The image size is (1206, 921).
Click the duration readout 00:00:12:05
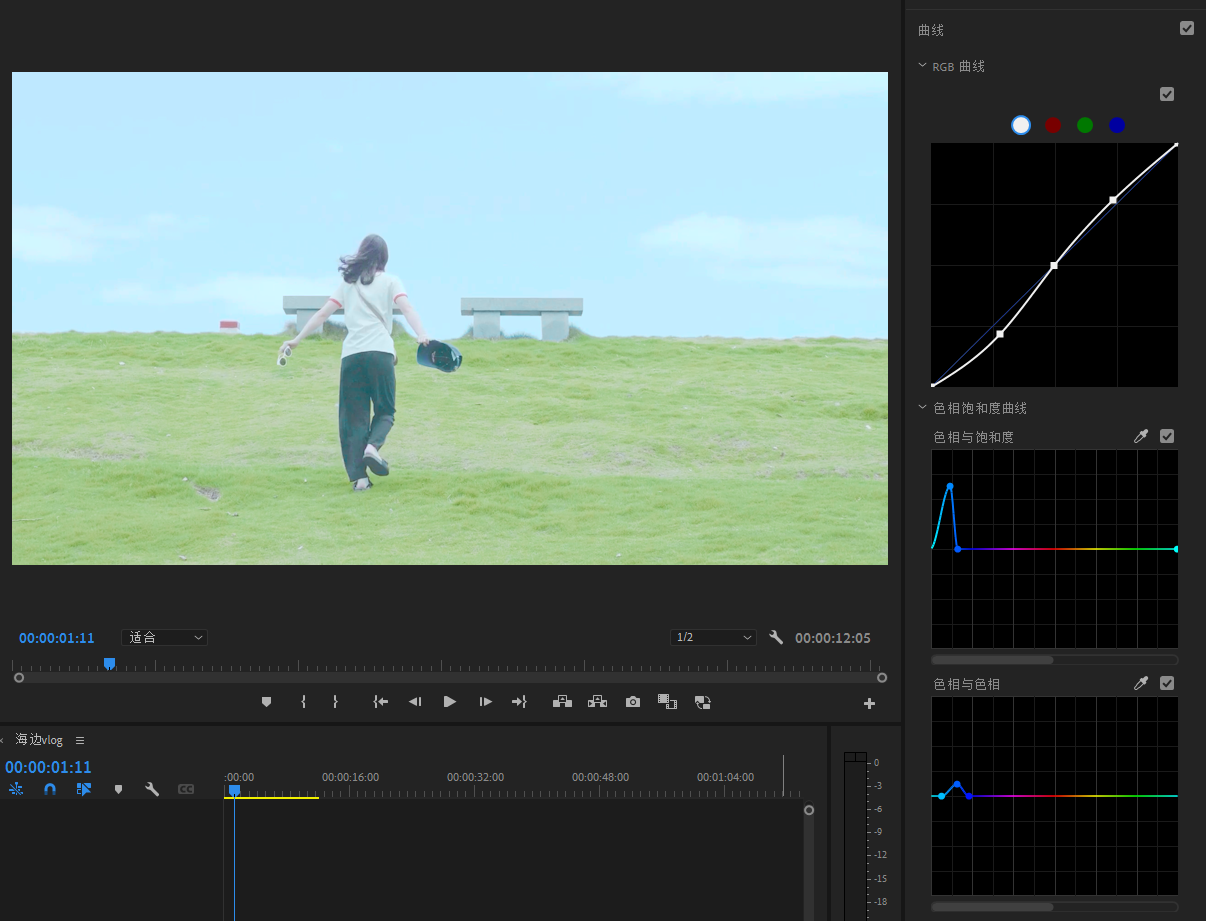tap(833, 638)
